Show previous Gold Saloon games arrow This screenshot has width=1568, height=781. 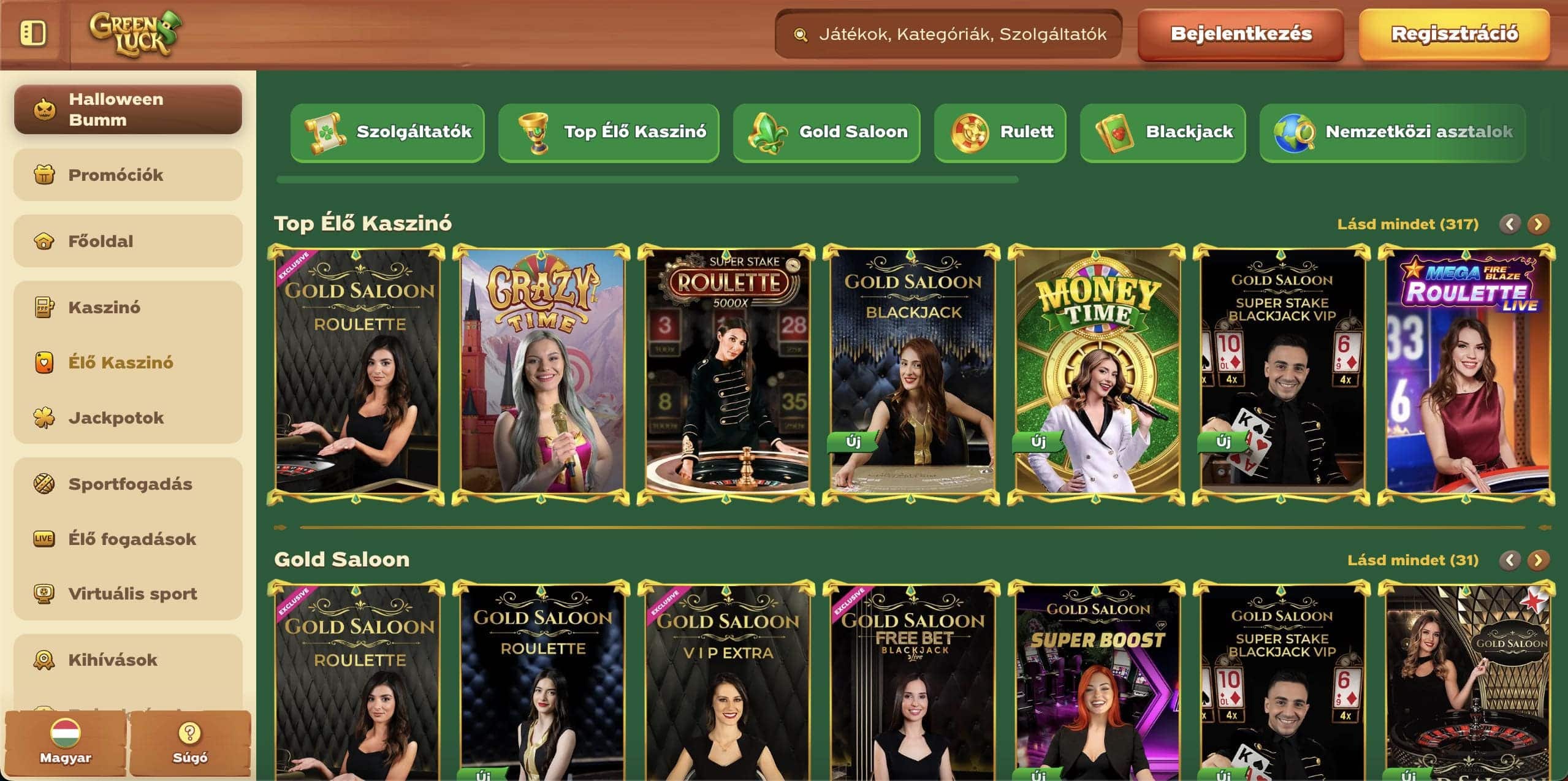click(1510, 560)
